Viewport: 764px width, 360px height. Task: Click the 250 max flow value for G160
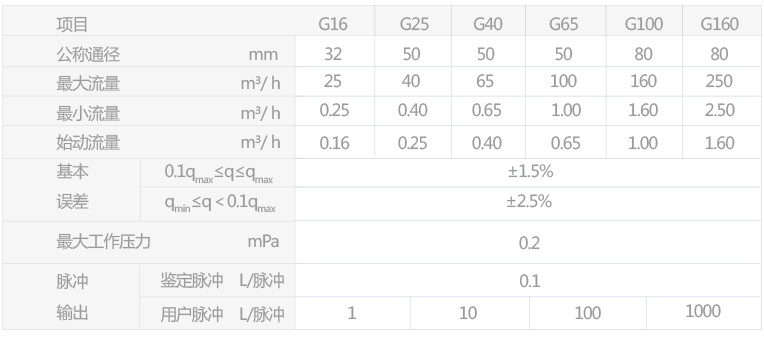[719, 81]
